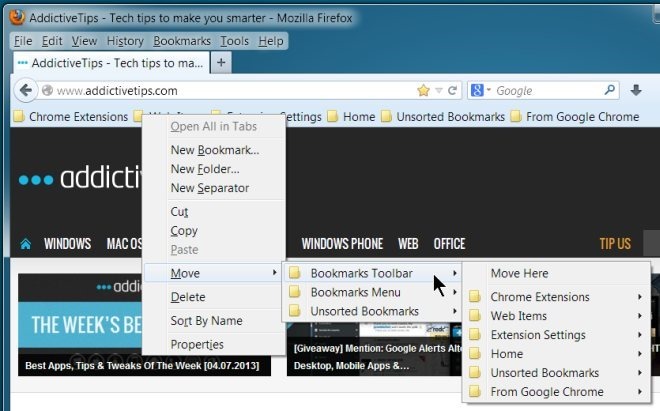660x411 pixels.
Task: Open WINDOWS section in site navigation
Action: [67, 244]
